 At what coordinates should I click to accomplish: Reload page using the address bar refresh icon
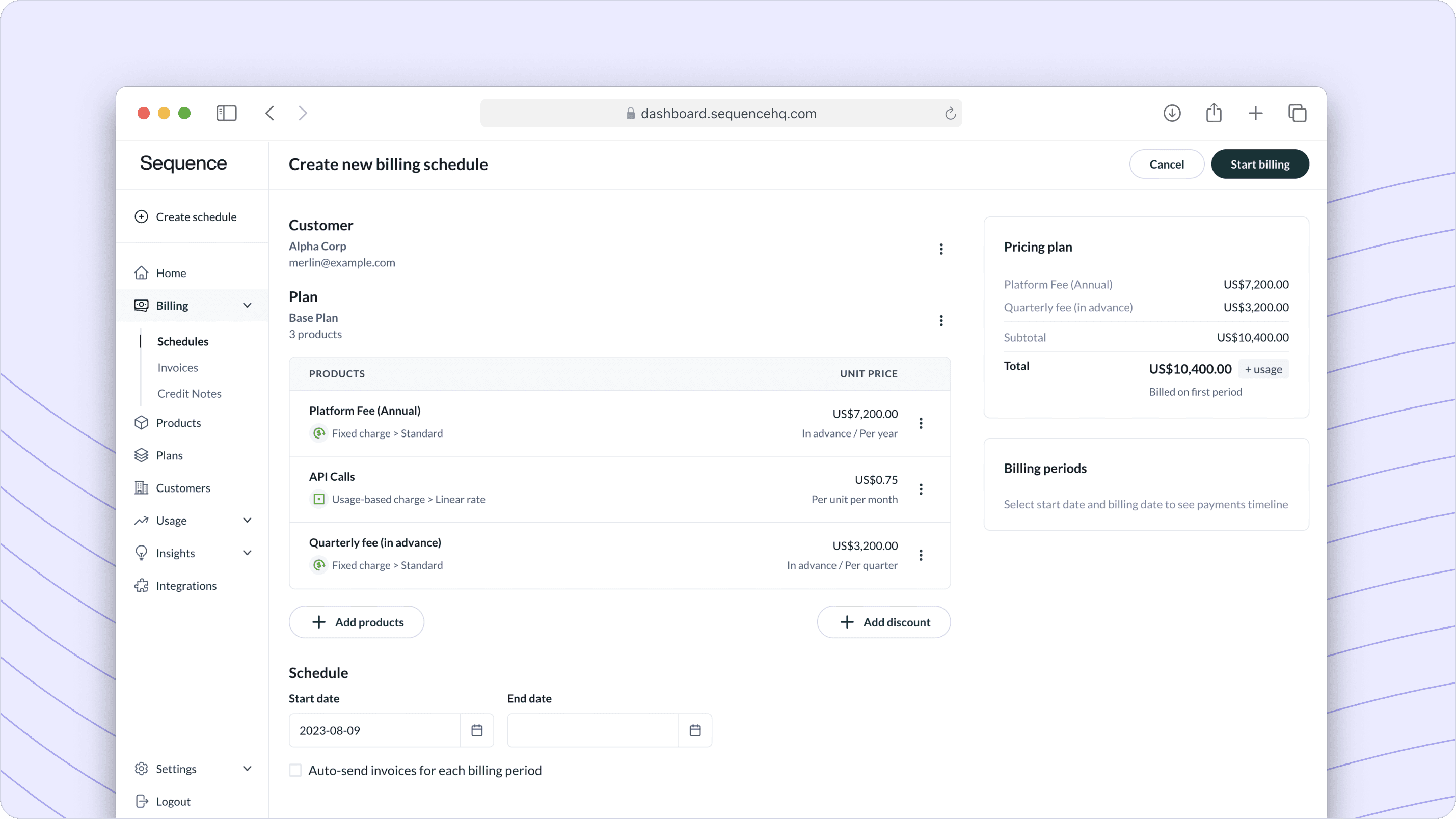[950, 114]
